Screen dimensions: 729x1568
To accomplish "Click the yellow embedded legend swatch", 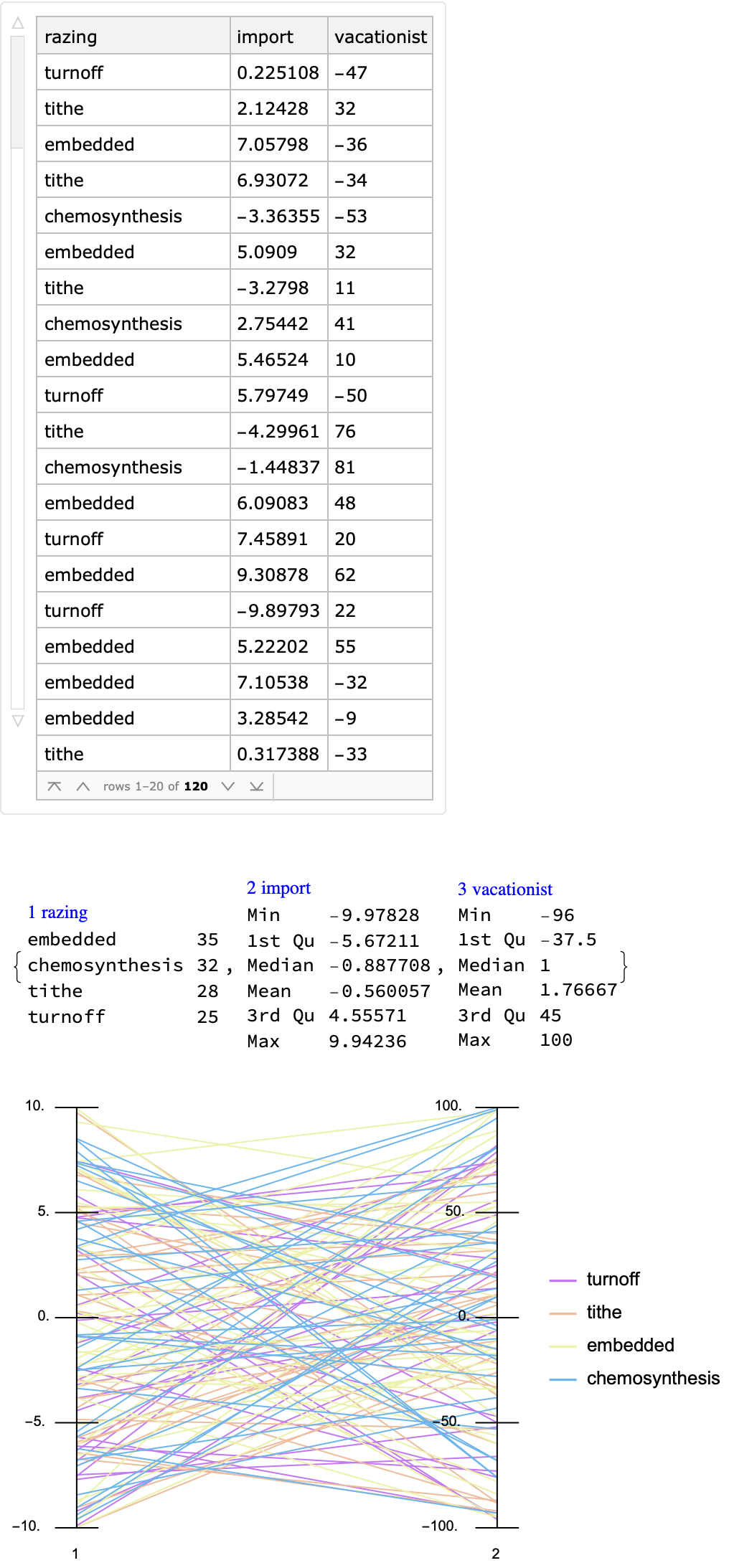I will (x=563, y=1346).
